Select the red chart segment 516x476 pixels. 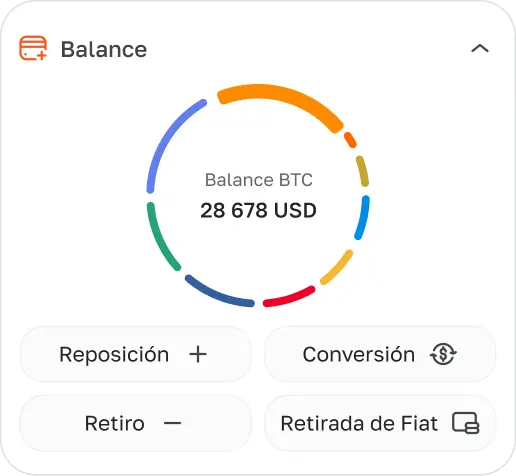pos(289,297)
